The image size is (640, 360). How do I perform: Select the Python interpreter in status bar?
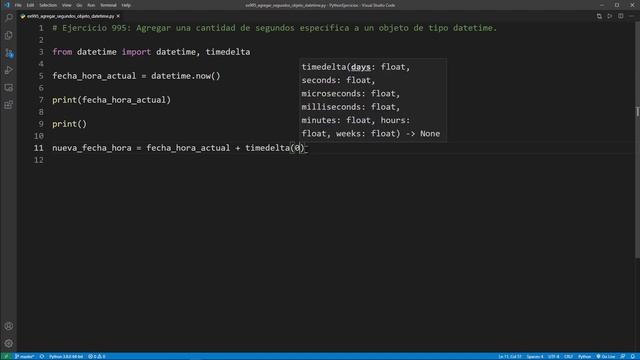point(66,356)
